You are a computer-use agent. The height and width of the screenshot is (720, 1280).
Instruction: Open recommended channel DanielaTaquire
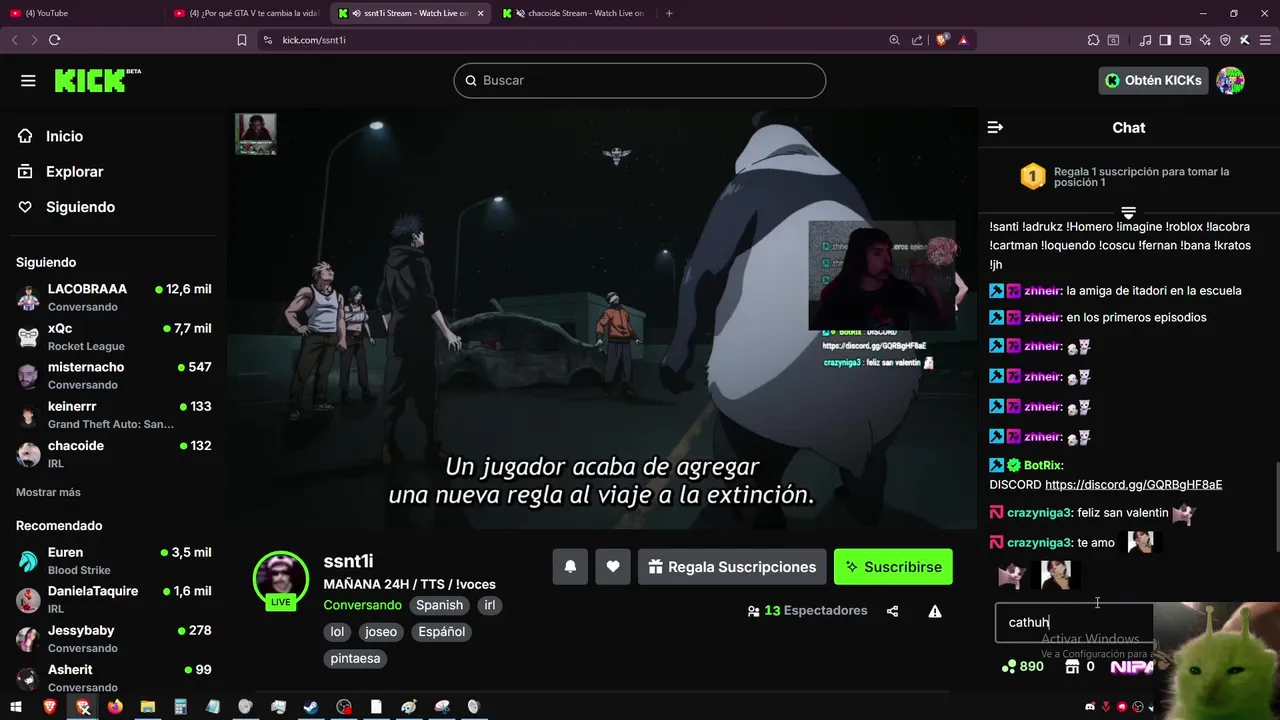pos(114,599)
